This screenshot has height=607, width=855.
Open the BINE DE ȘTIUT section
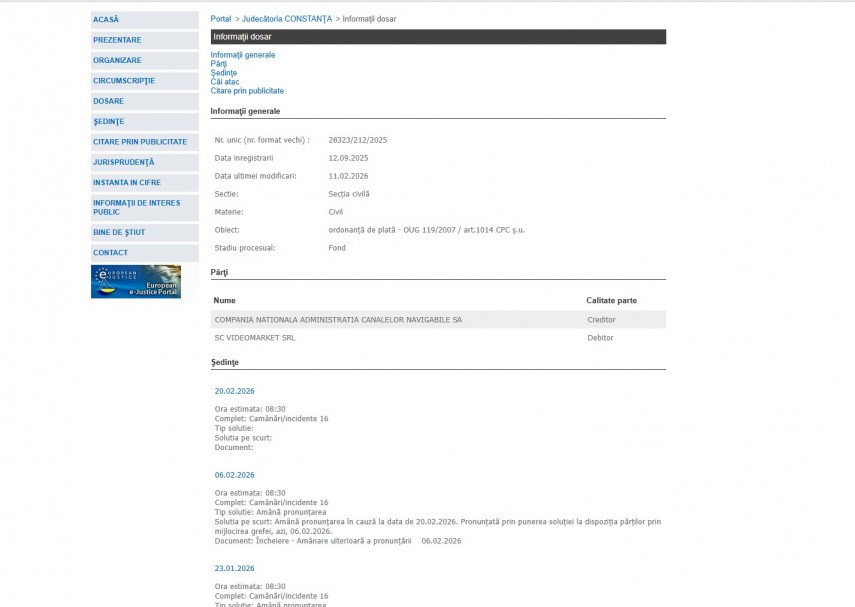click(x=119, y=232)
